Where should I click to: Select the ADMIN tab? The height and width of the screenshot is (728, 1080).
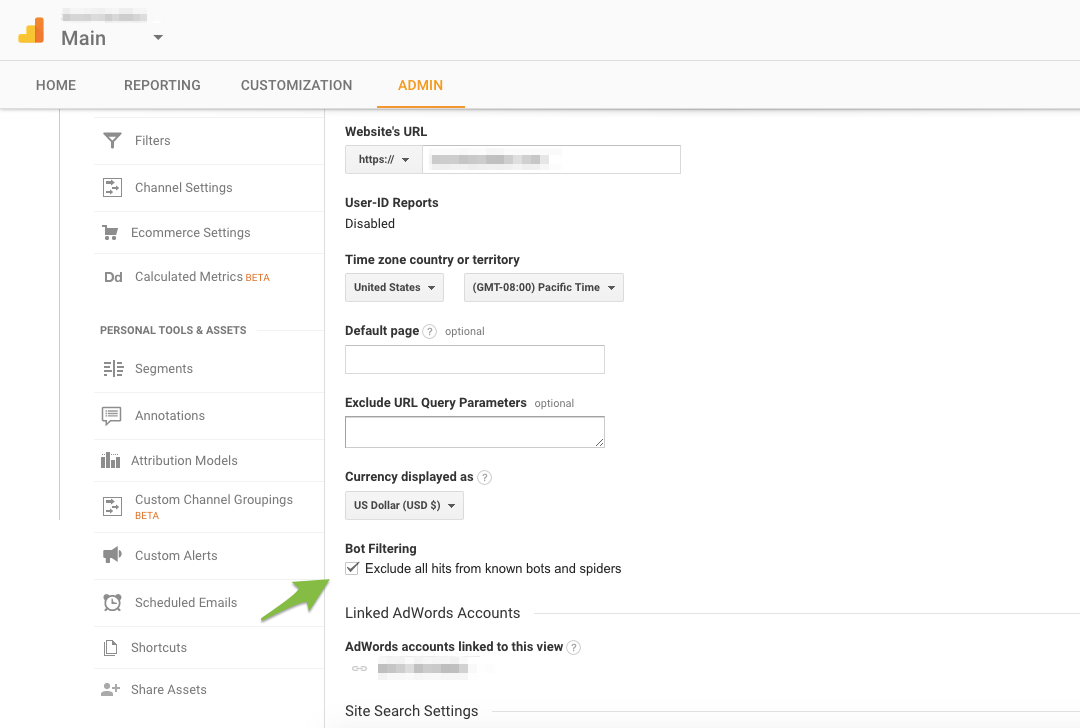point(420,85)
